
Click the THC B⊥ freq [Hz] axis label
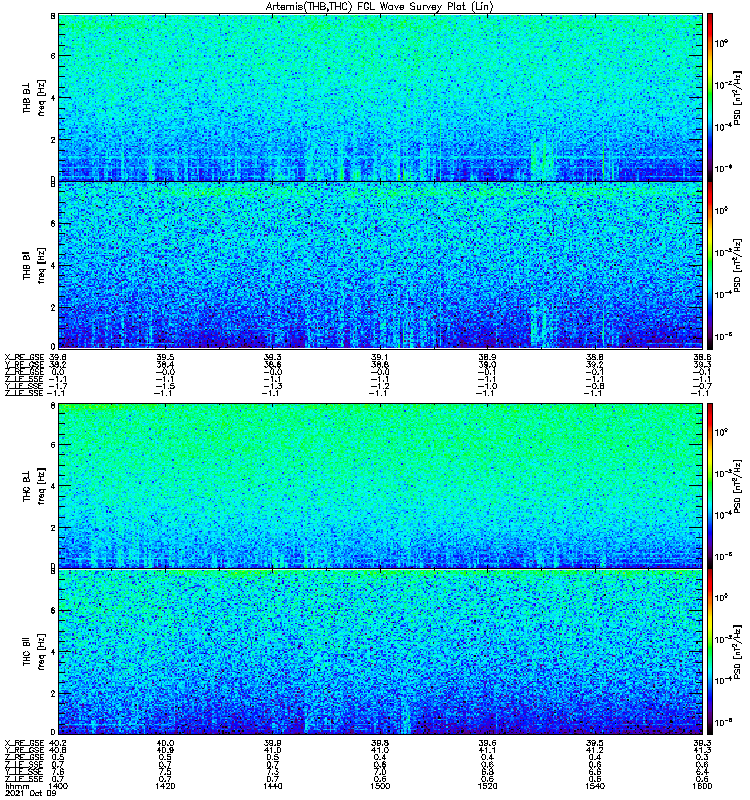(34, 486)
